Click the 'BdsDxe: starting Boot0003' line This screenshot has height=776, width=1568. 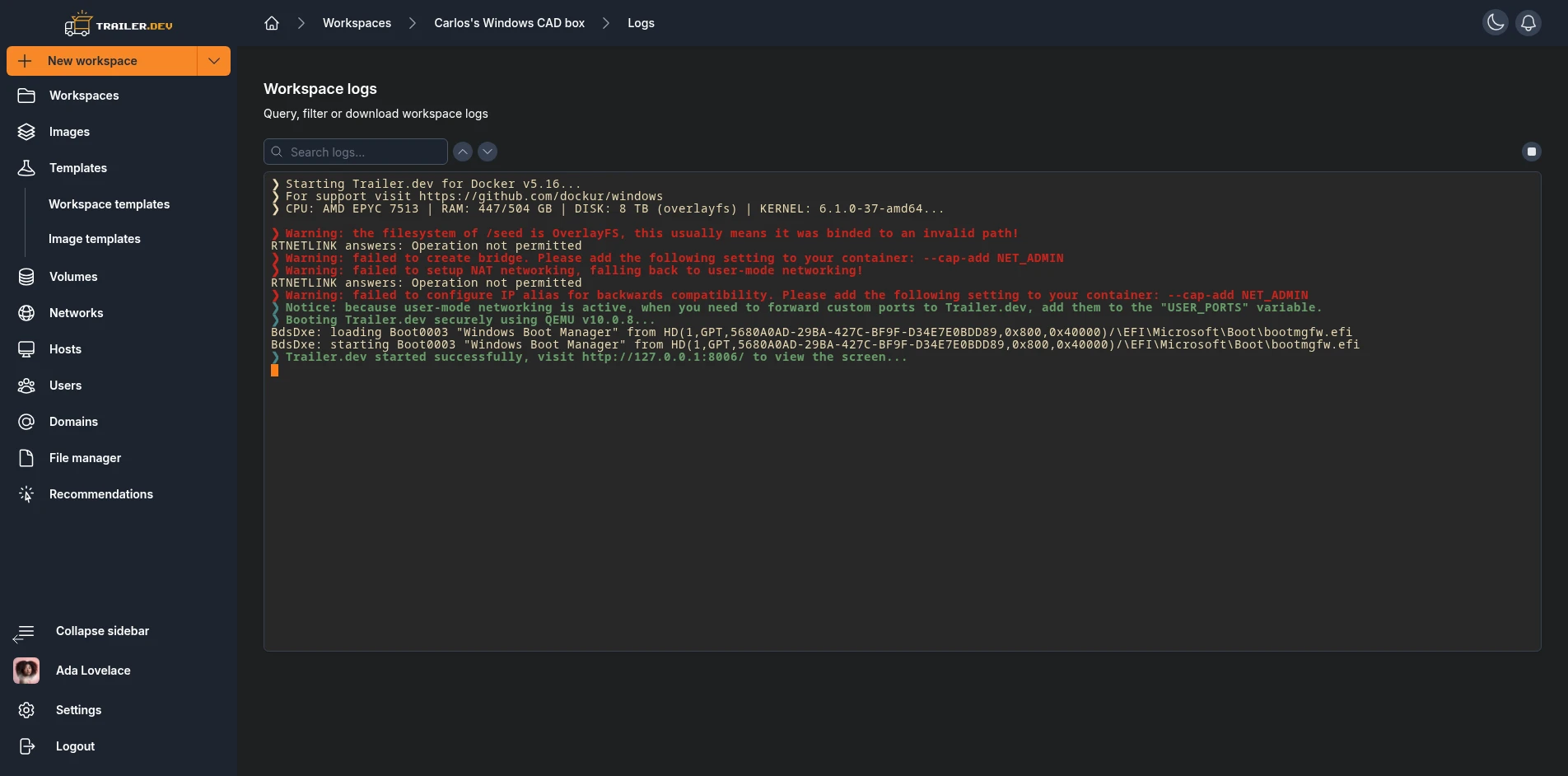pyautogui.click(x=815, y=344)
